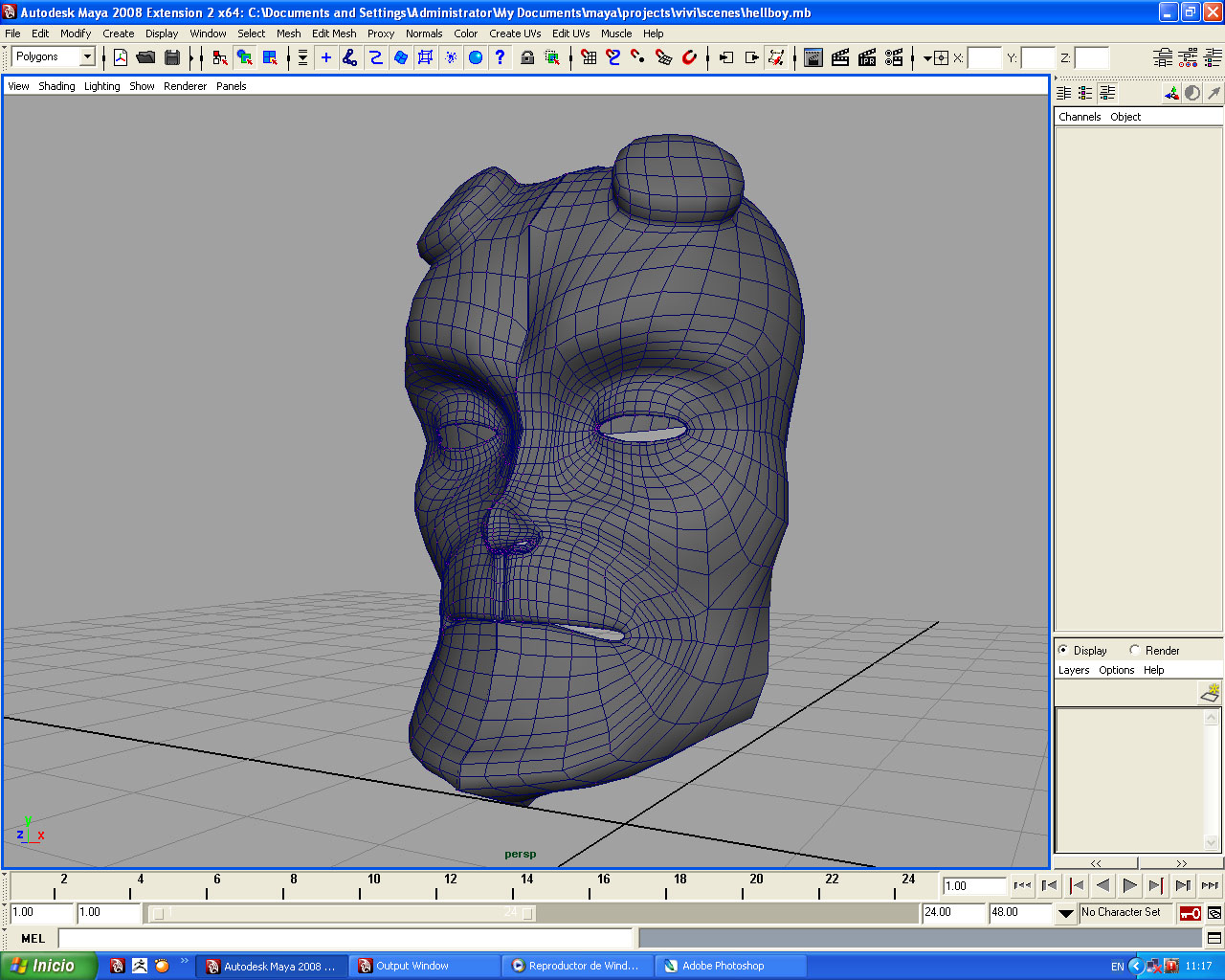1225x980 pixels.
Task: Start IPR render icon
Action: pyautogui.click(x=867, y=57)
